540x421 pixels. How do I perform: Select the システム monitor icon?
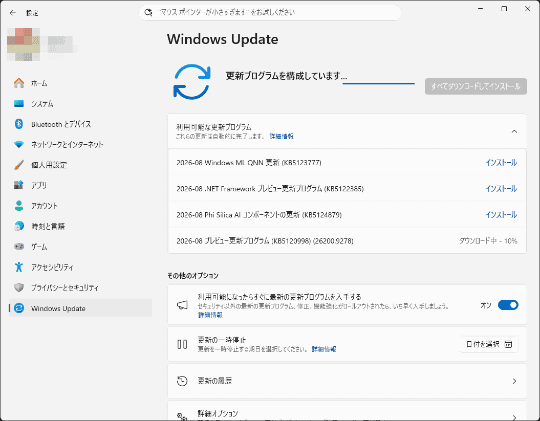(x=19, y=103)
